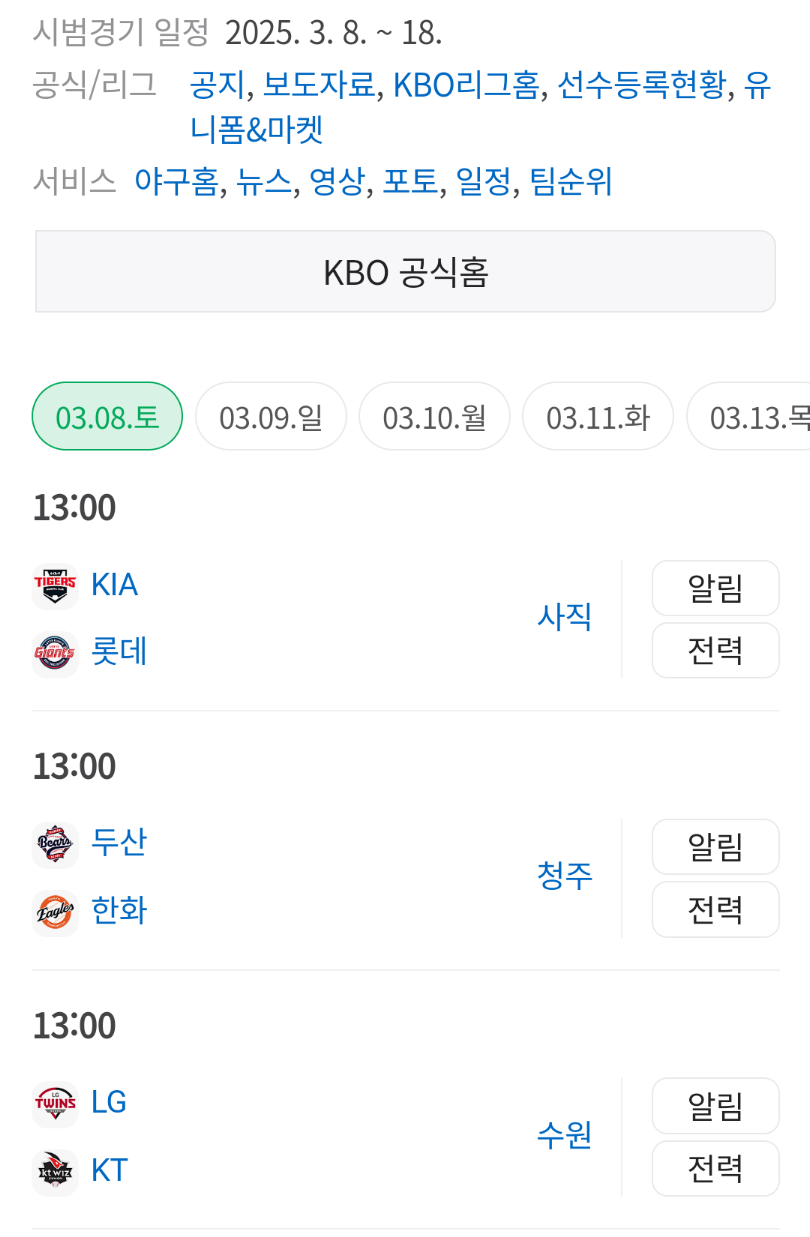Open the 보도자료 link
The width and height of the screenshot is (810, 1237).
(318, 86)
